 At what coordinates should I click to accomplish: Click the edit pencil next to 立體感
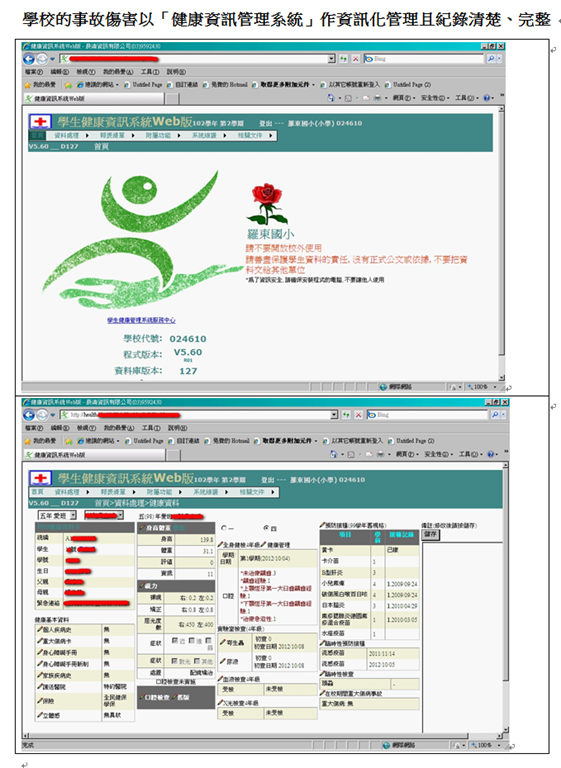(40, 716)
